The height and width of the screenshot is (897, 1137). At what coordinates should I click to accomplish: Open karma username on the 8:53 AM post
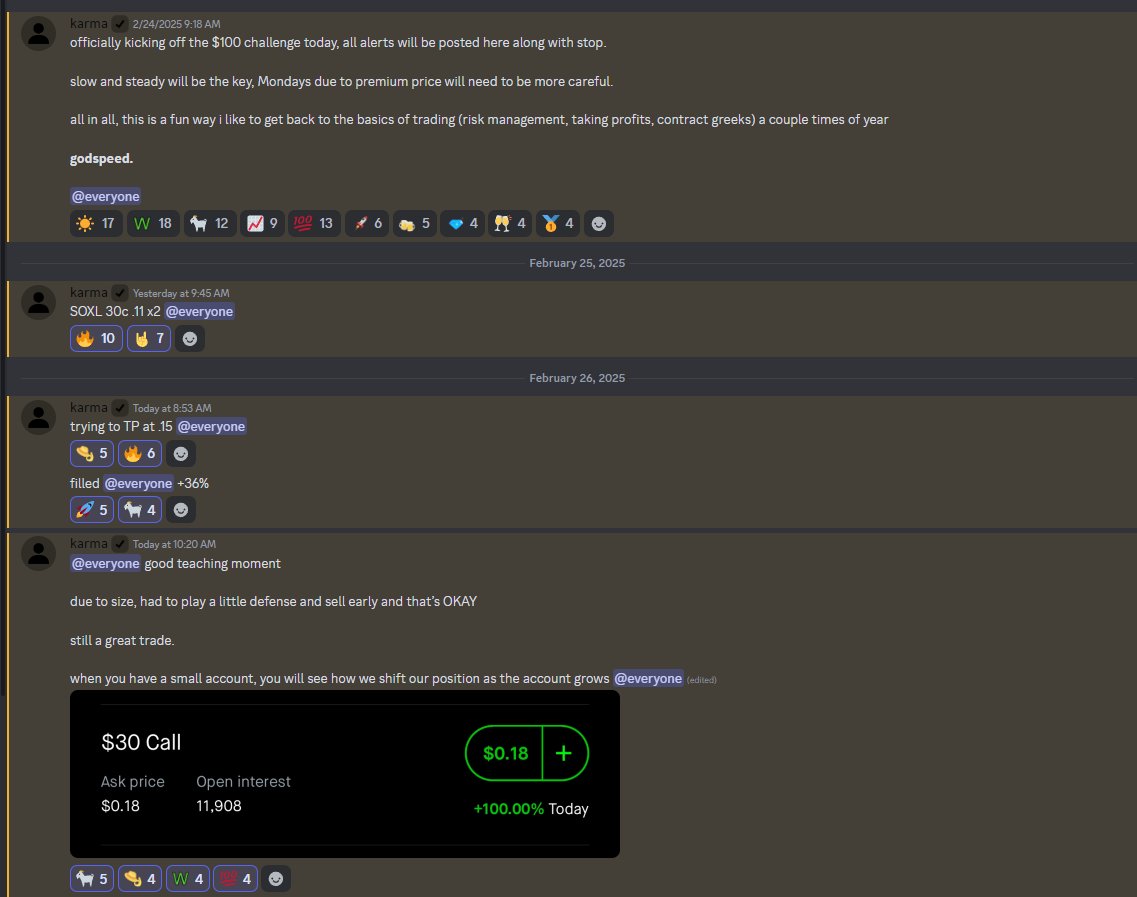[x=88, y=408]
